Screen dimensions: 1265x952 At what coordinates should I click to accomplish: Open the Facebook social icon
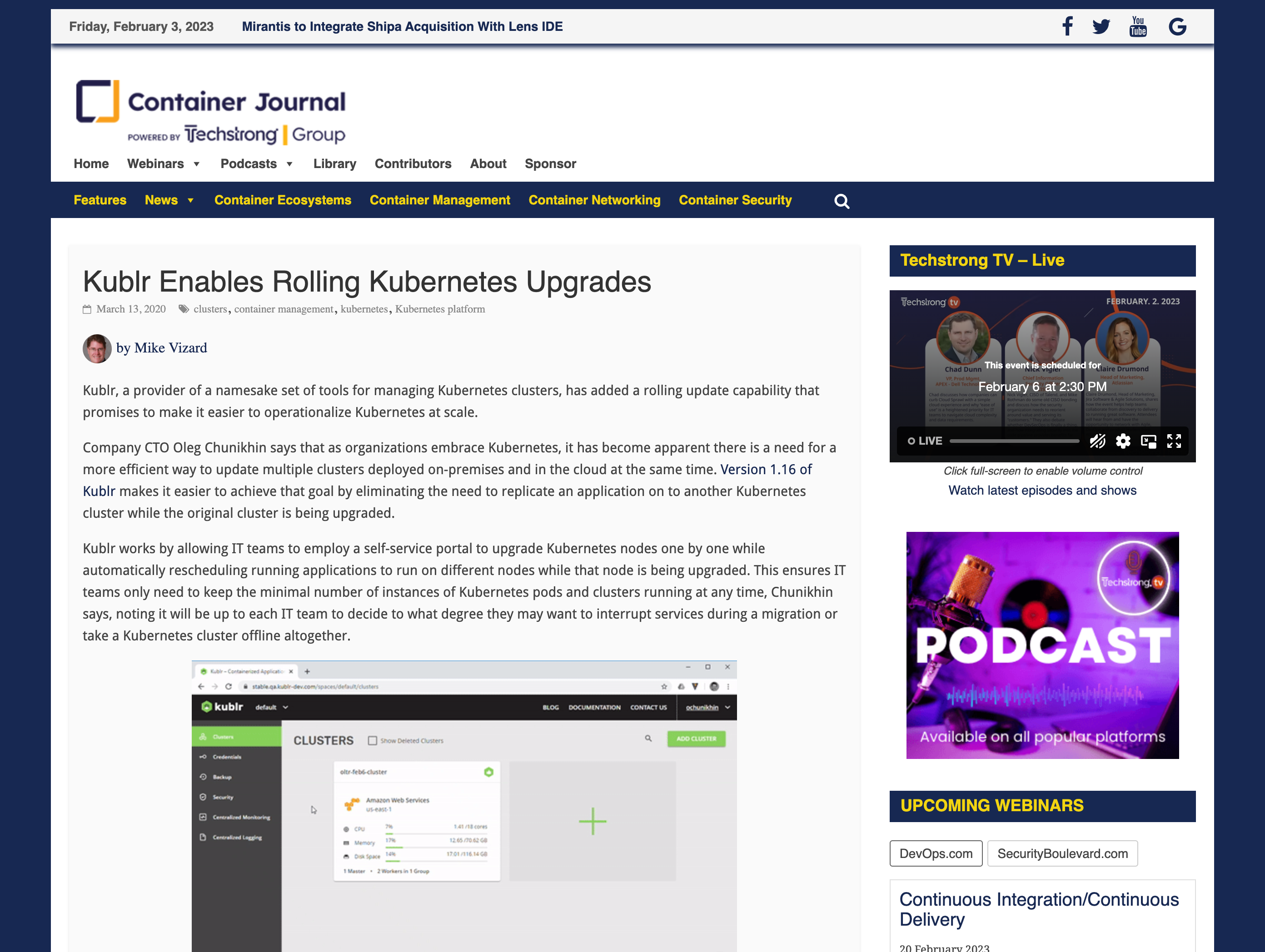(x=1067, y=26)
